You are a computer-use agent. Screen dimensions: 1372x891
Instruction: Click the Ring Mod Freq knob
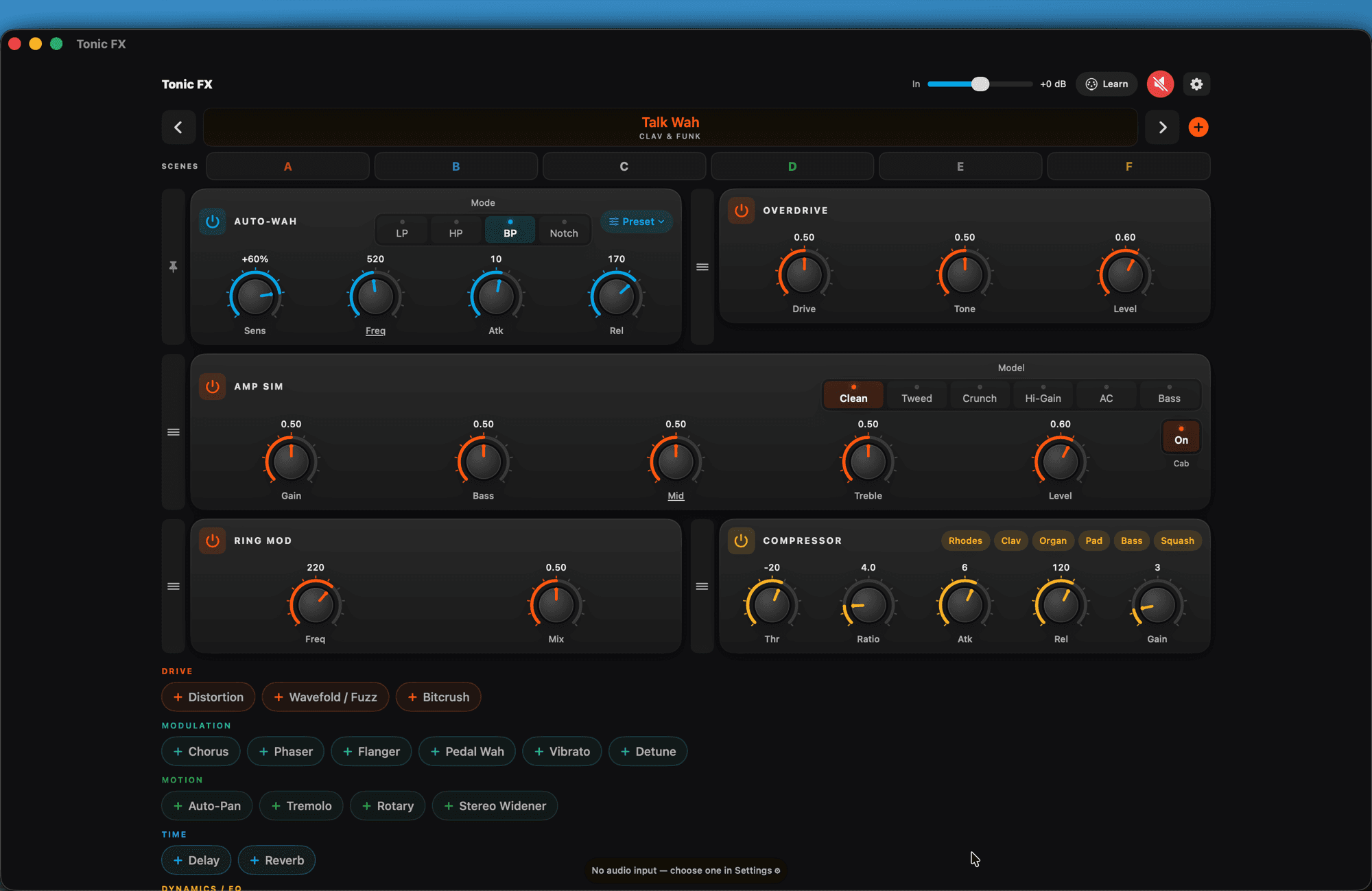click(316, 604)
